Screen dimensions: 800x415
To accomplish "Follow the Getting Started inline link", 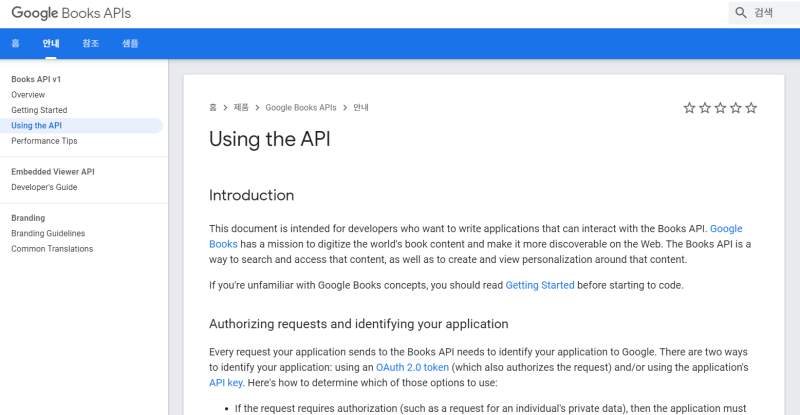I will (x=540, y=285).
